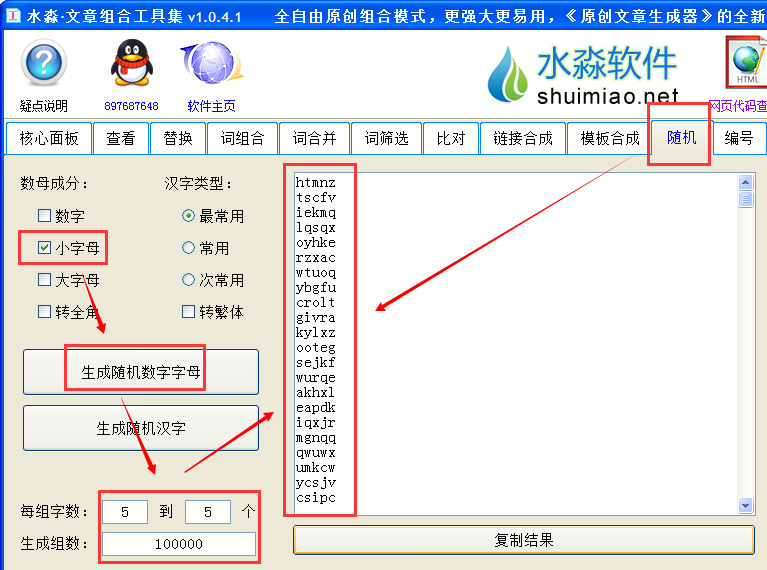Click the HTML web code viewer icon
767x570 pixels.
(x=746, y=64)
